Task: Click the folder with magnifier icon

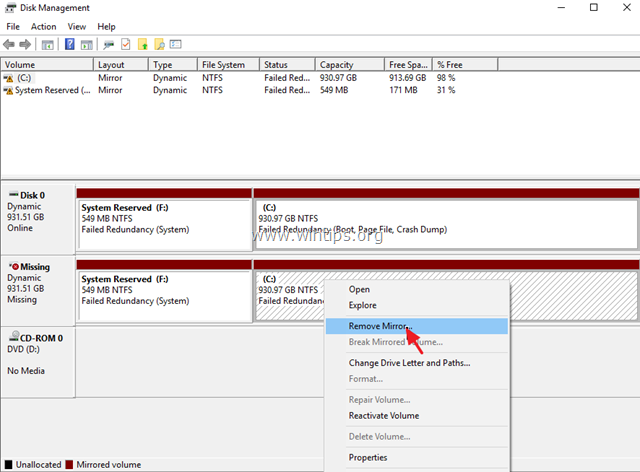Action: [x=158, y=44]
